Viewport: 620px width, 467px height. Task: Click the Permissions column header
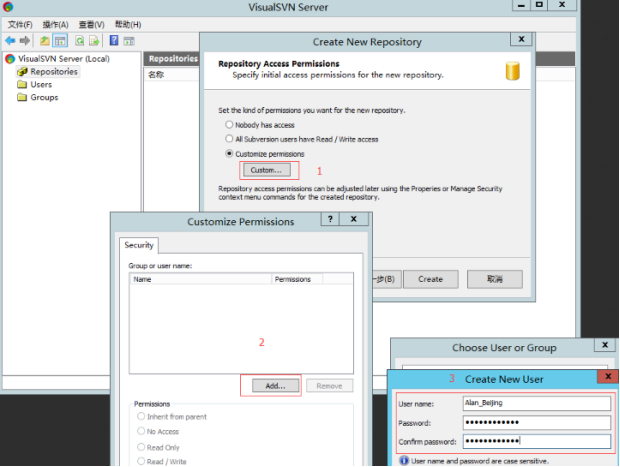pos(297,279)
